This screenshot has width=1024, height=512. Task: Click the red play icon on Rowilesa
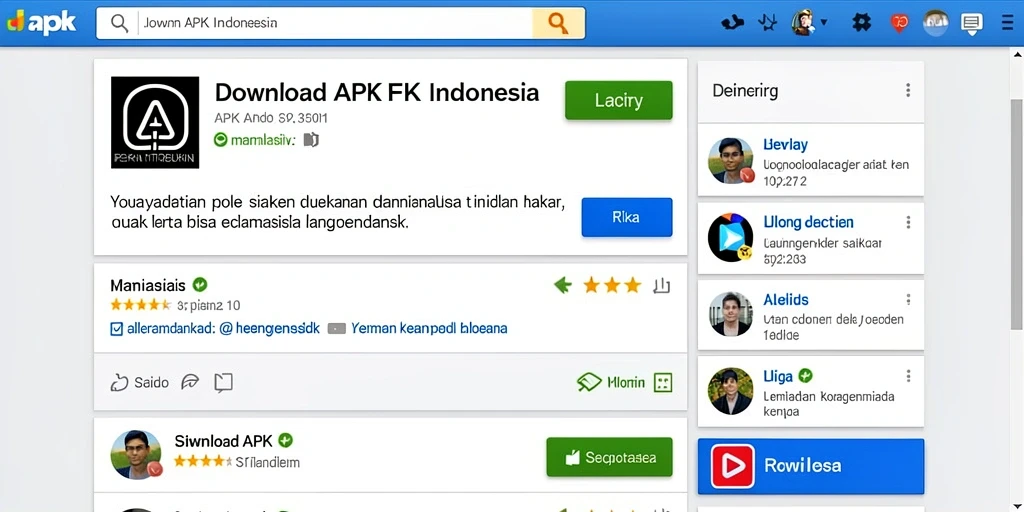733,466
